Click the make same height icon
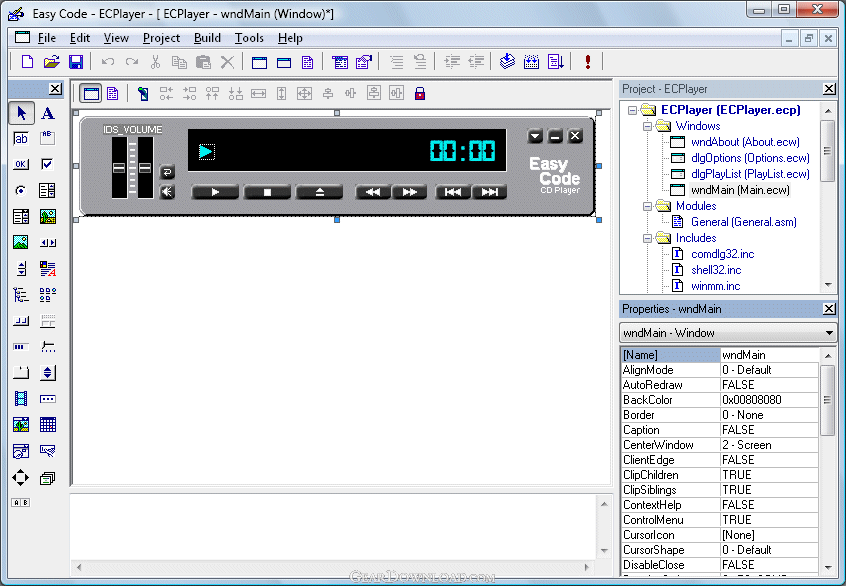The image size is (846, 586). click(x=281, y=94)
